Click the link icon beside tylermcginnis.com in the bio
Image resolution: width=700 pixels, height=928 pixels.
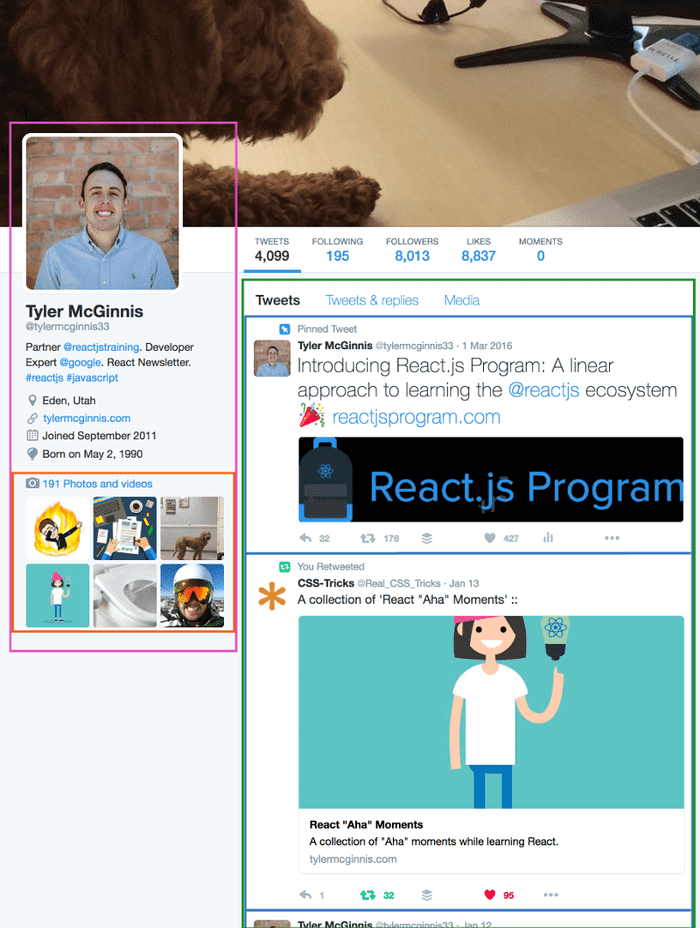click(x=33, y=418)
